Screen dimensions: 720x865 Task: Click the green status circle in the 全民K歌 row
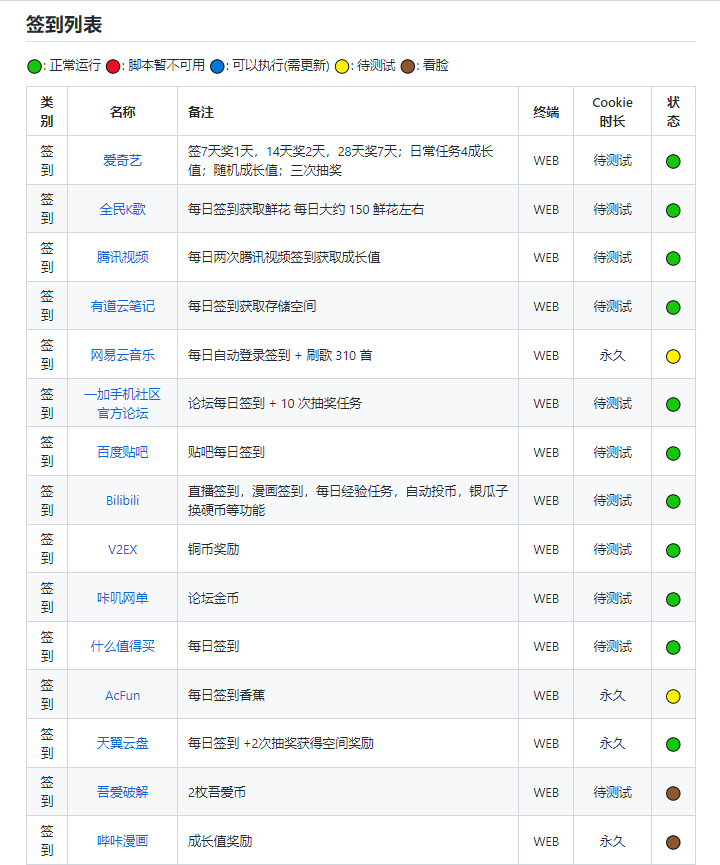[673, 210]
